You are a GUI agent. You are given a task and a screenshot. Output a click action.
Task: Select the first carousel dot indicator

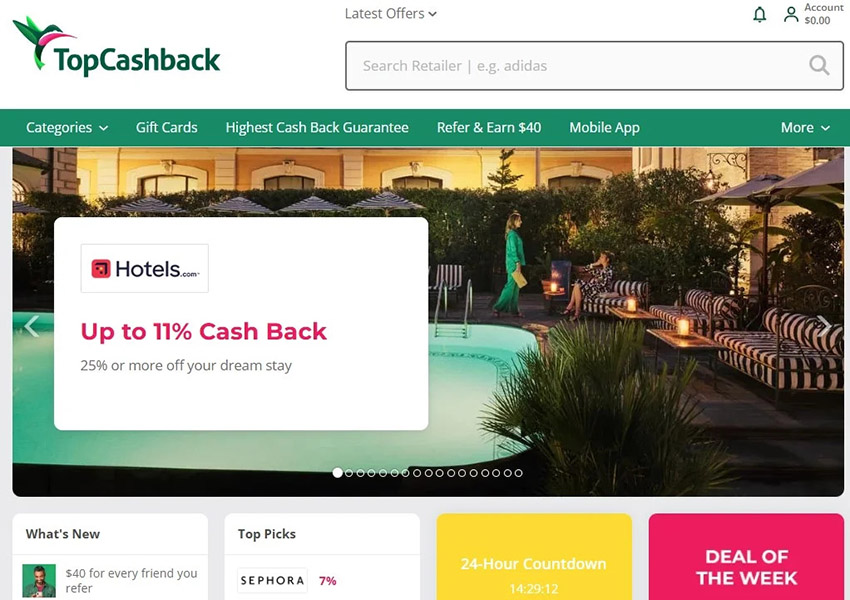(x=337, y=473)
